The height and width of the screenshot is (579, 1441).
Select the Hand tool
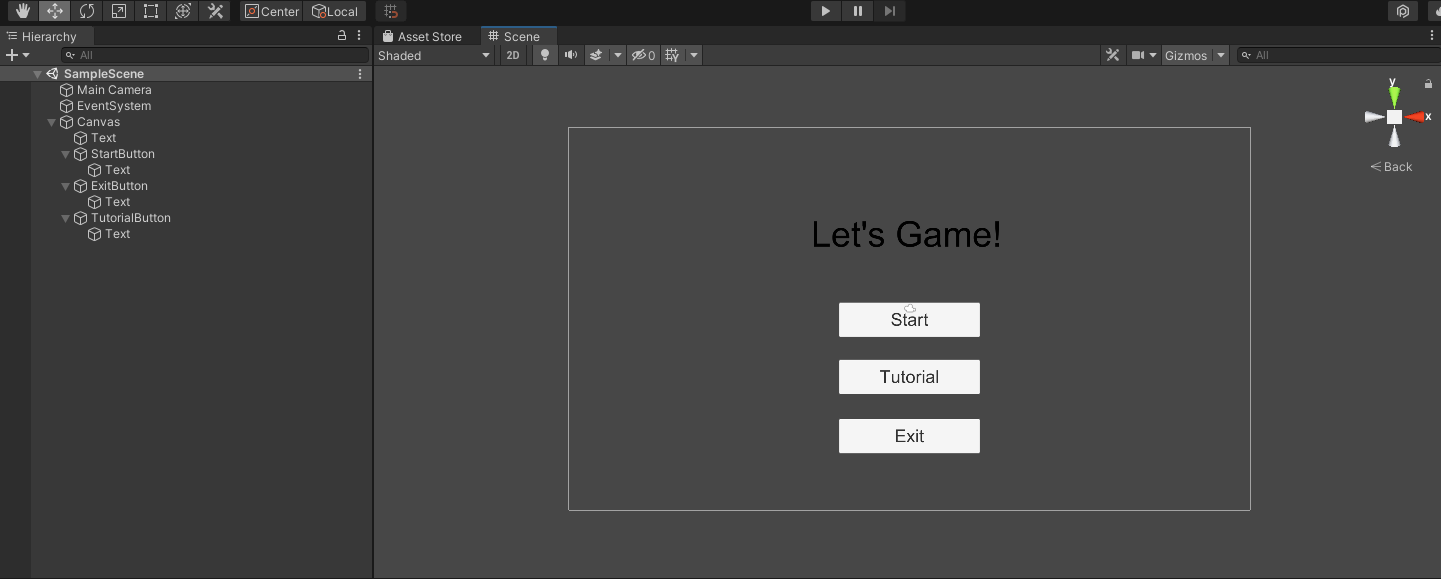pyautogui.click(x=22, y=11)
